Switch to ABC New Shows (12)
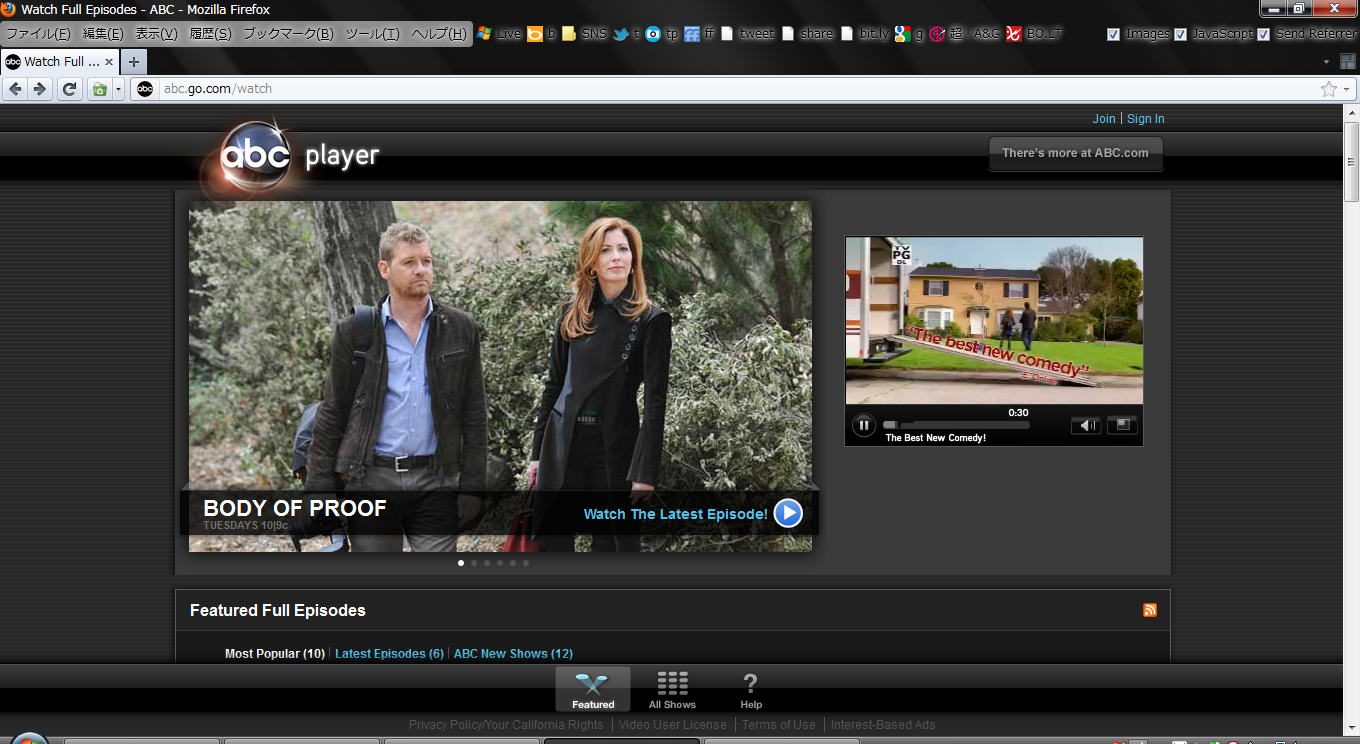The height and width of the screenshot is (744, 1360). [513, 654]
